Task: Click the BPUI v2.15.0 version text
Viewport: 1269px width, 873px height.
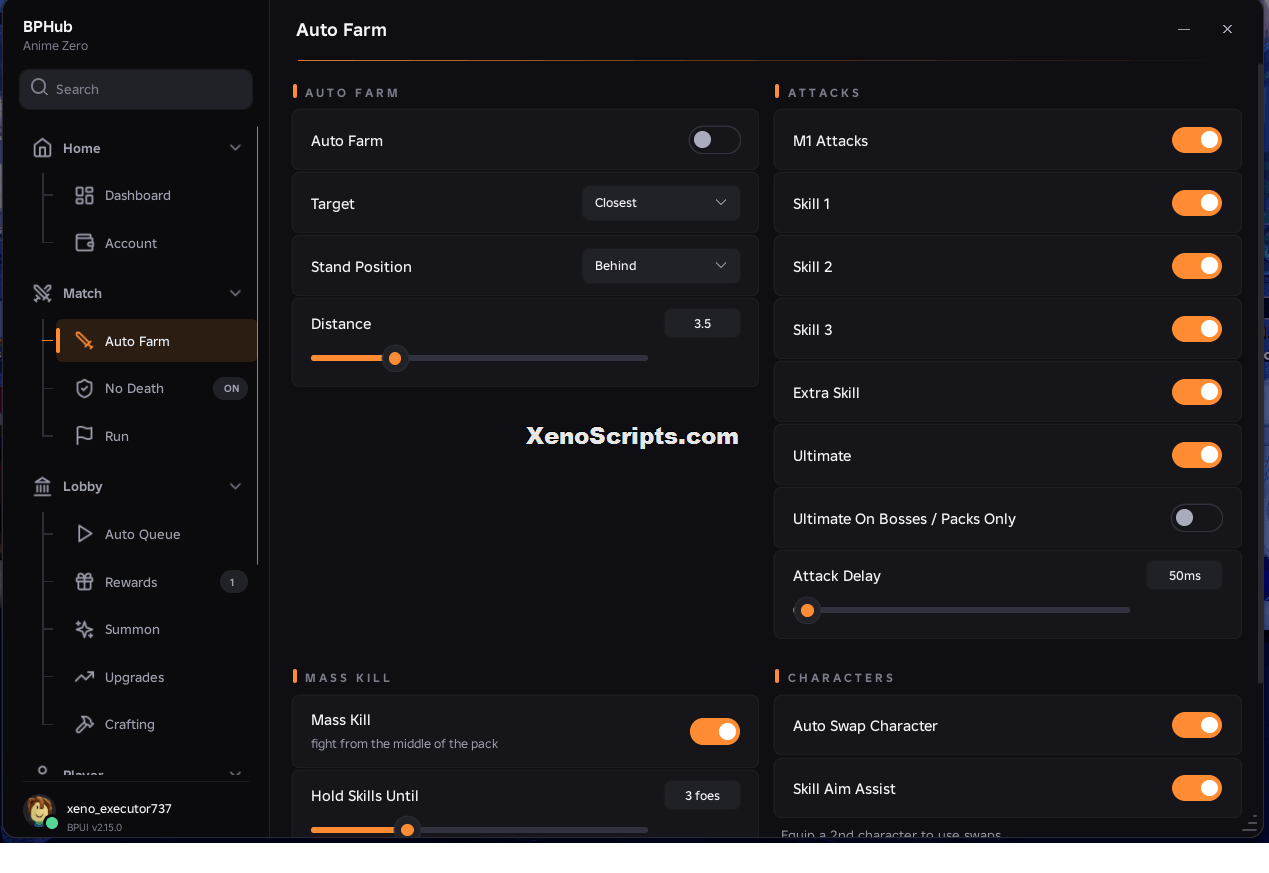Action: click(x=94, y=827)
